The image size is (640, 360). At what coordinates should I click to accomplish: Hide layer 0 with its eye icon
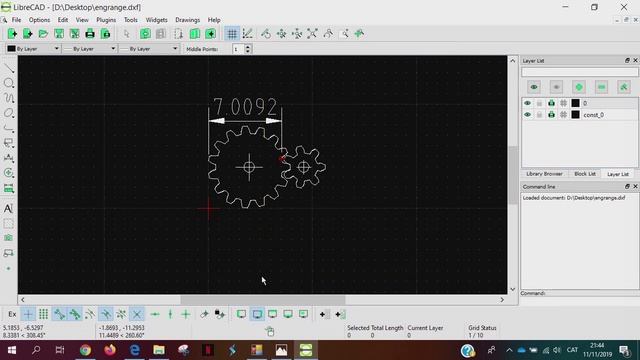tap(527, 103)
